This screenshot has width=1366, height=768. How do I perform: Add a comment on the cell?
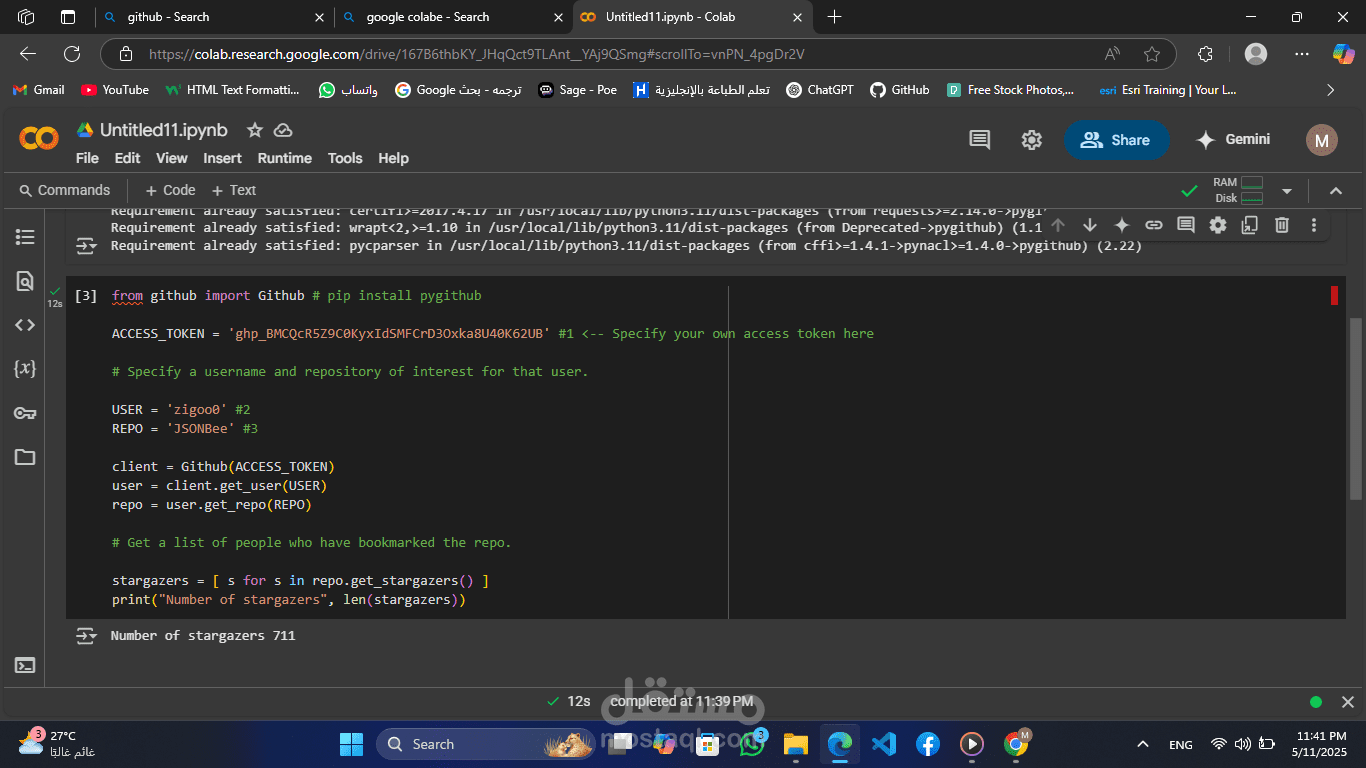coord(1186,225)
